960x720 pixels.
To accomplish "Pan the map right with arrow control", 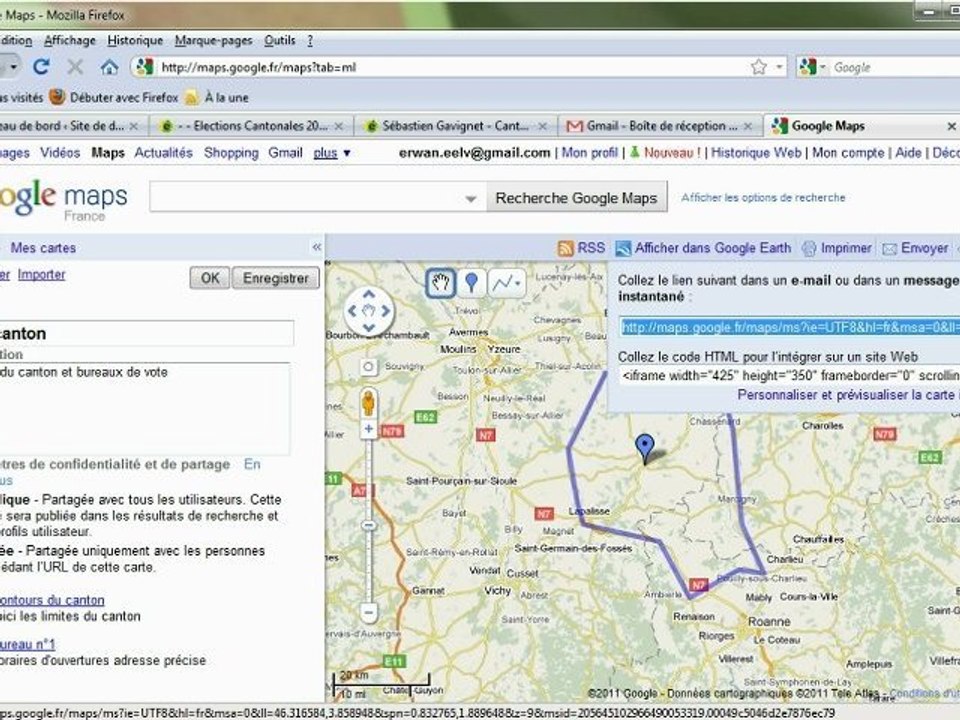I will click(386, 311).
